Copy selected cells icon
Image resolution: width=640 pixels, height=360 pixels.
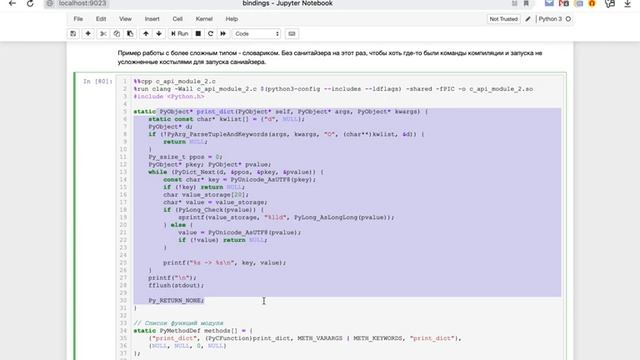(116, 33)
